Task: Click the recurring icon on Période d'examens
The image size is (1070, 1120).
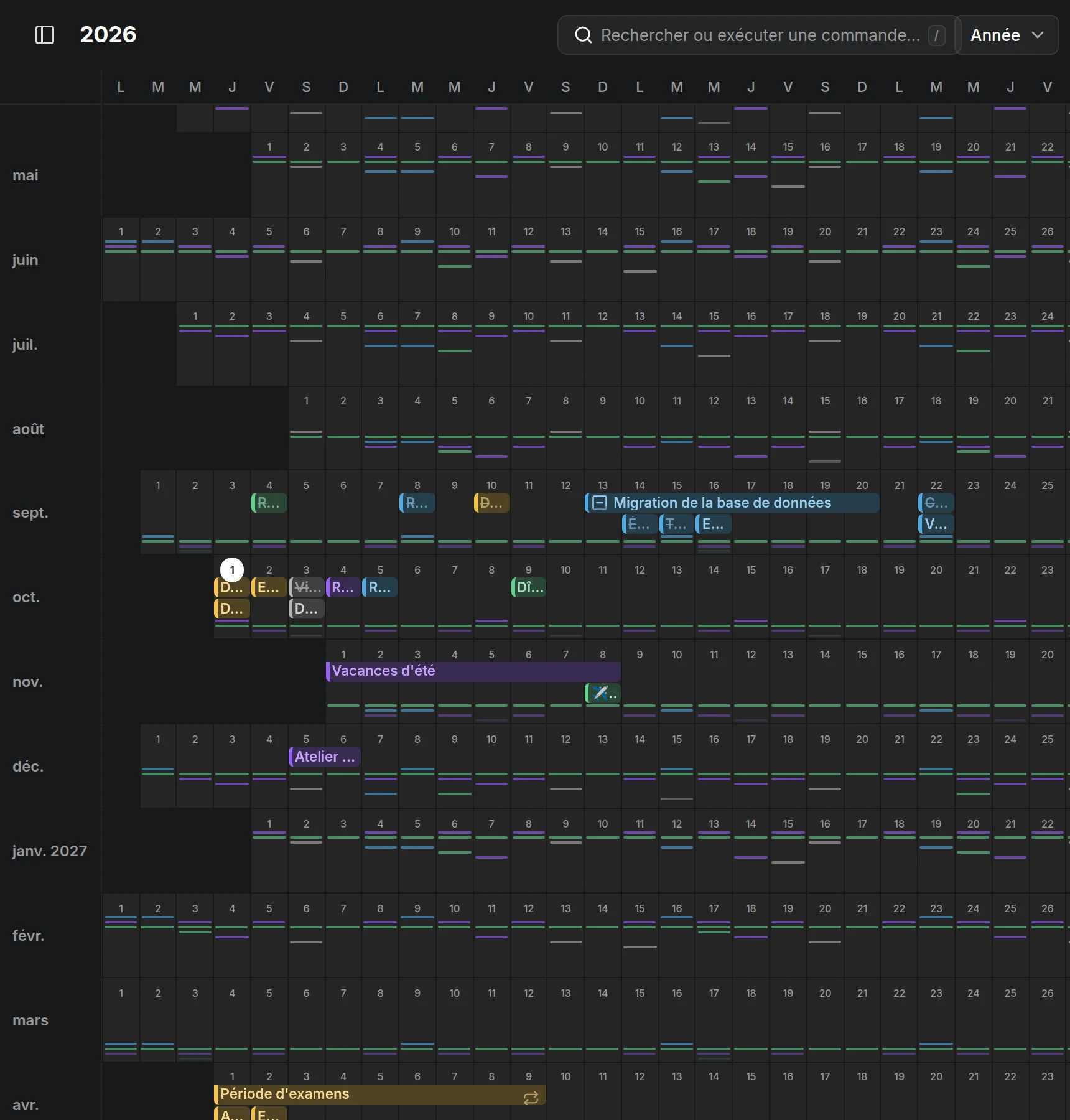Action: click(x=531, y=1098)
